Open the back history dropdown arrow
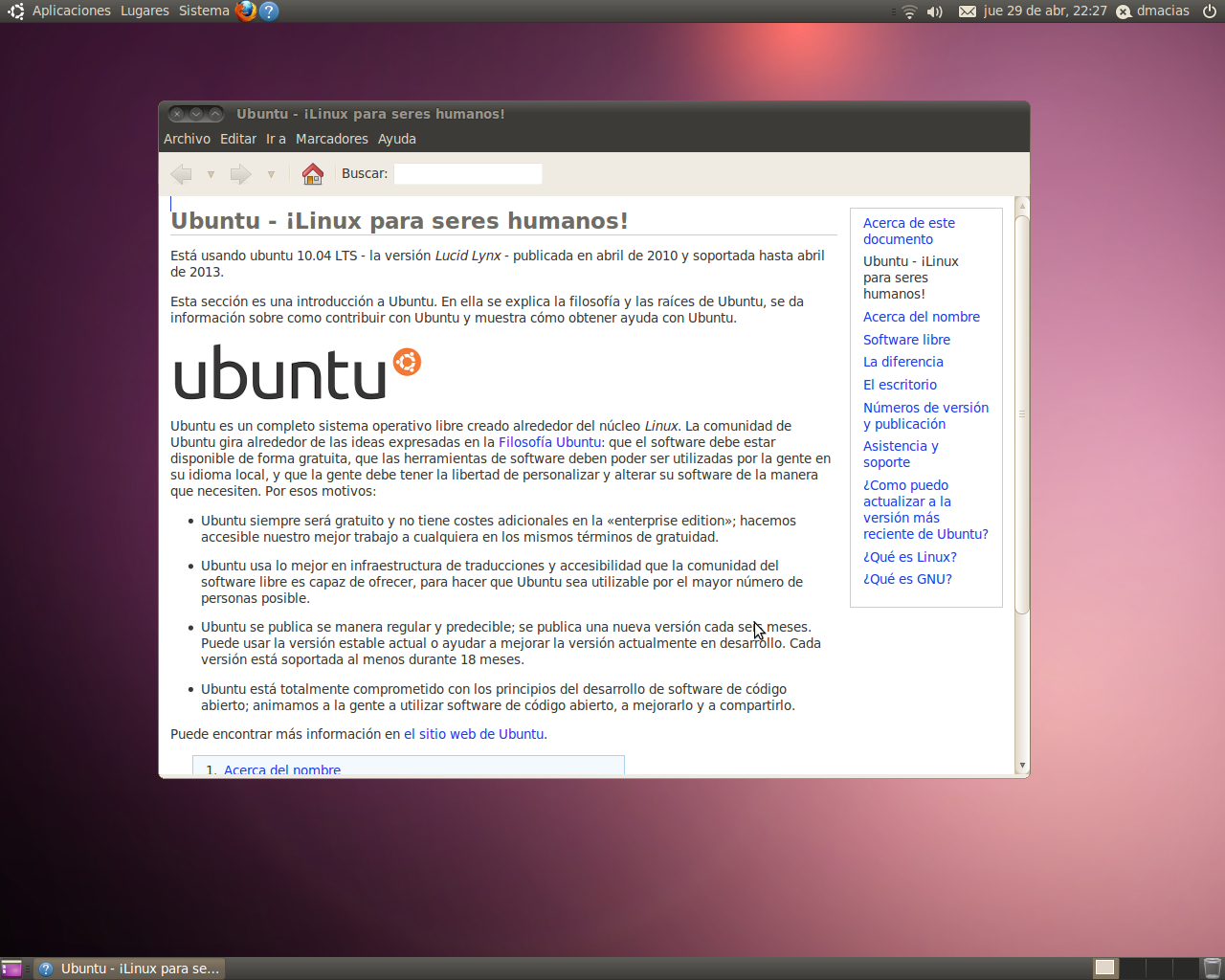Screen dimensions: 1225x980 click(x=211, y=174)
